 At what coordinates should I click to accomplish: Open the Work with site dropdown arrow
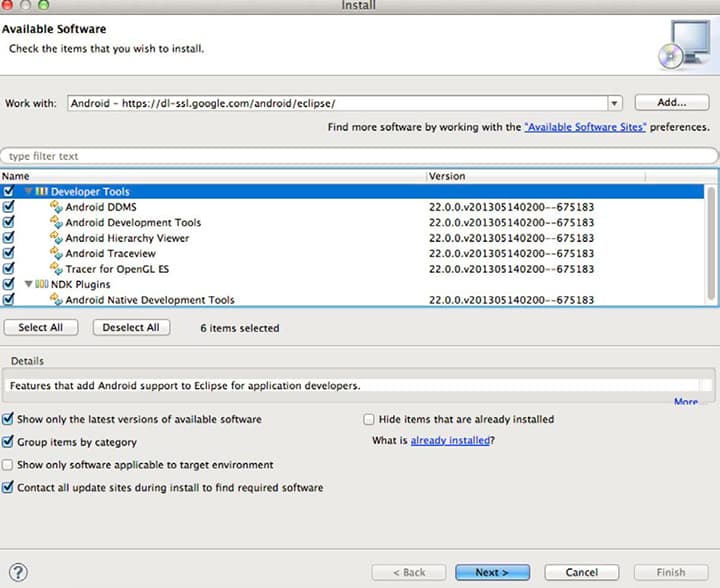point(614,103)
